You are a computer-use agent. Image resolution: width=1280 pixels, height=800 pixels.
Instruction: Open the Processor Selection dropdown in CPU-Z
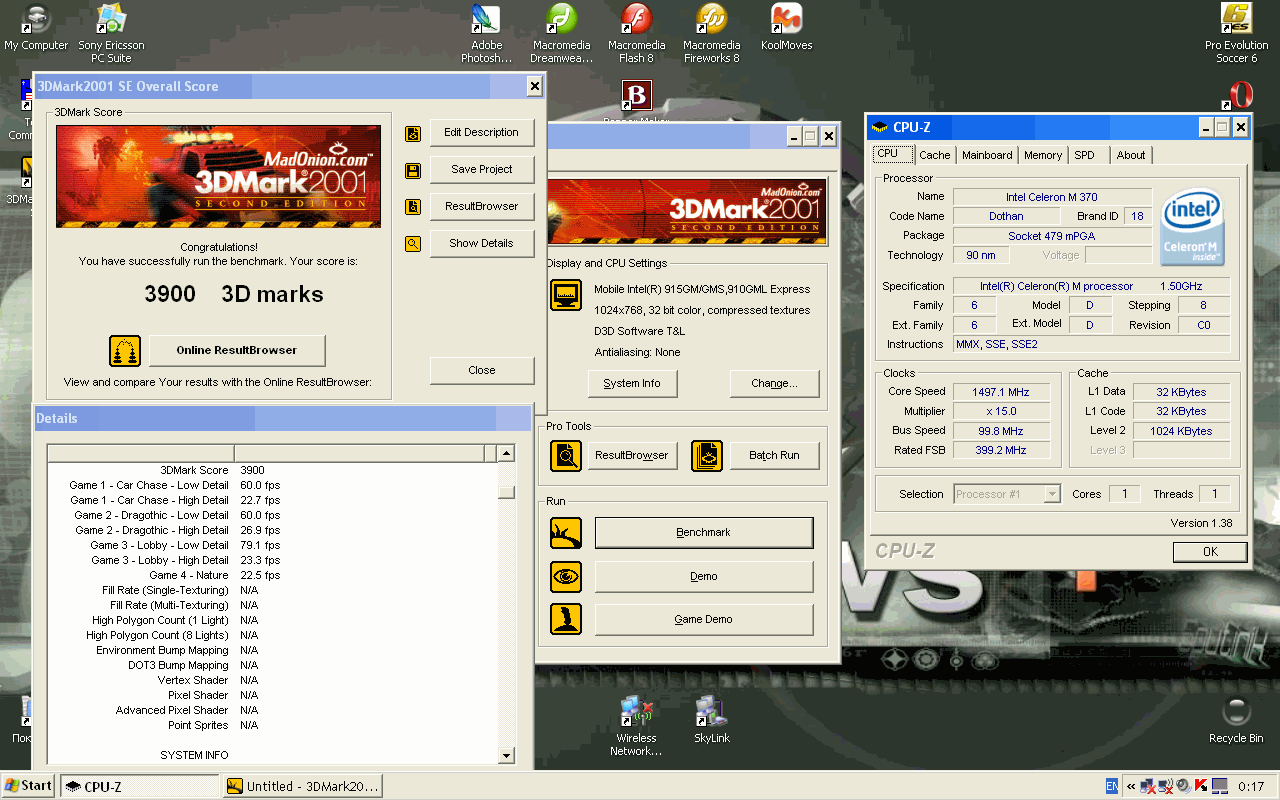click(1052, 494)
